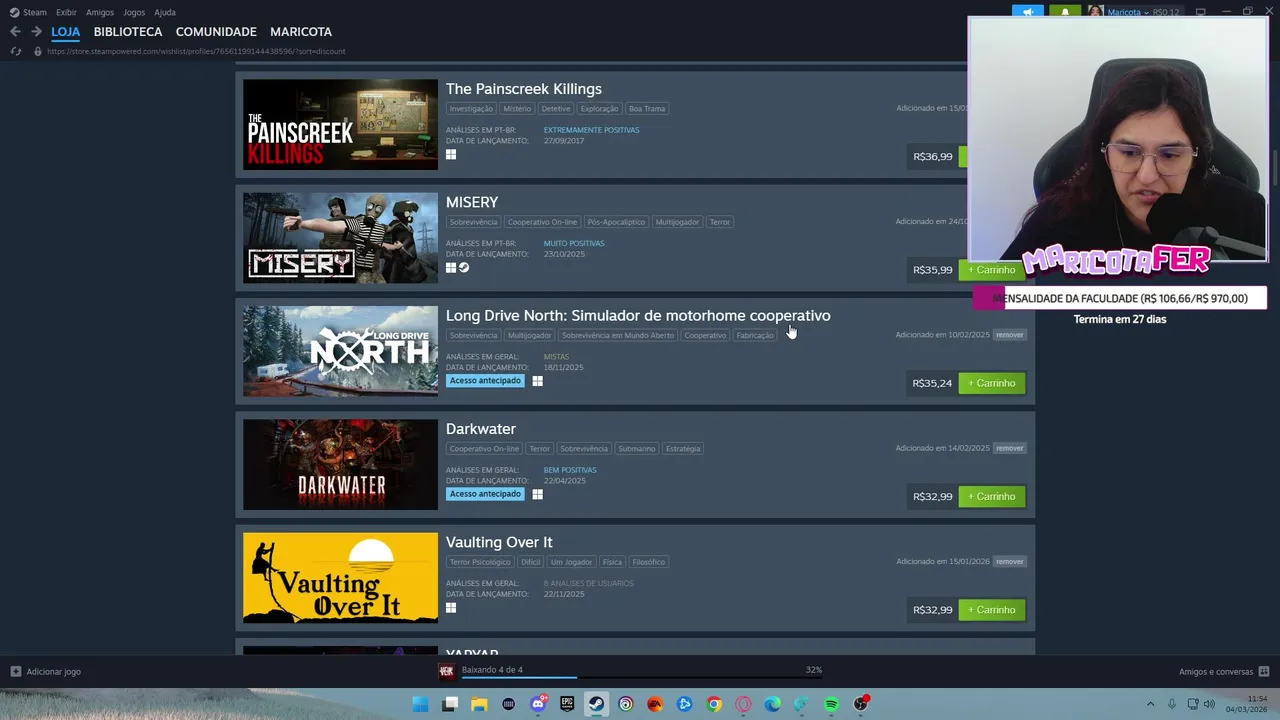Open the Exibir menu
Image resolution: width=1280 pixels, height=720 pixels.
tap(66, 12)
